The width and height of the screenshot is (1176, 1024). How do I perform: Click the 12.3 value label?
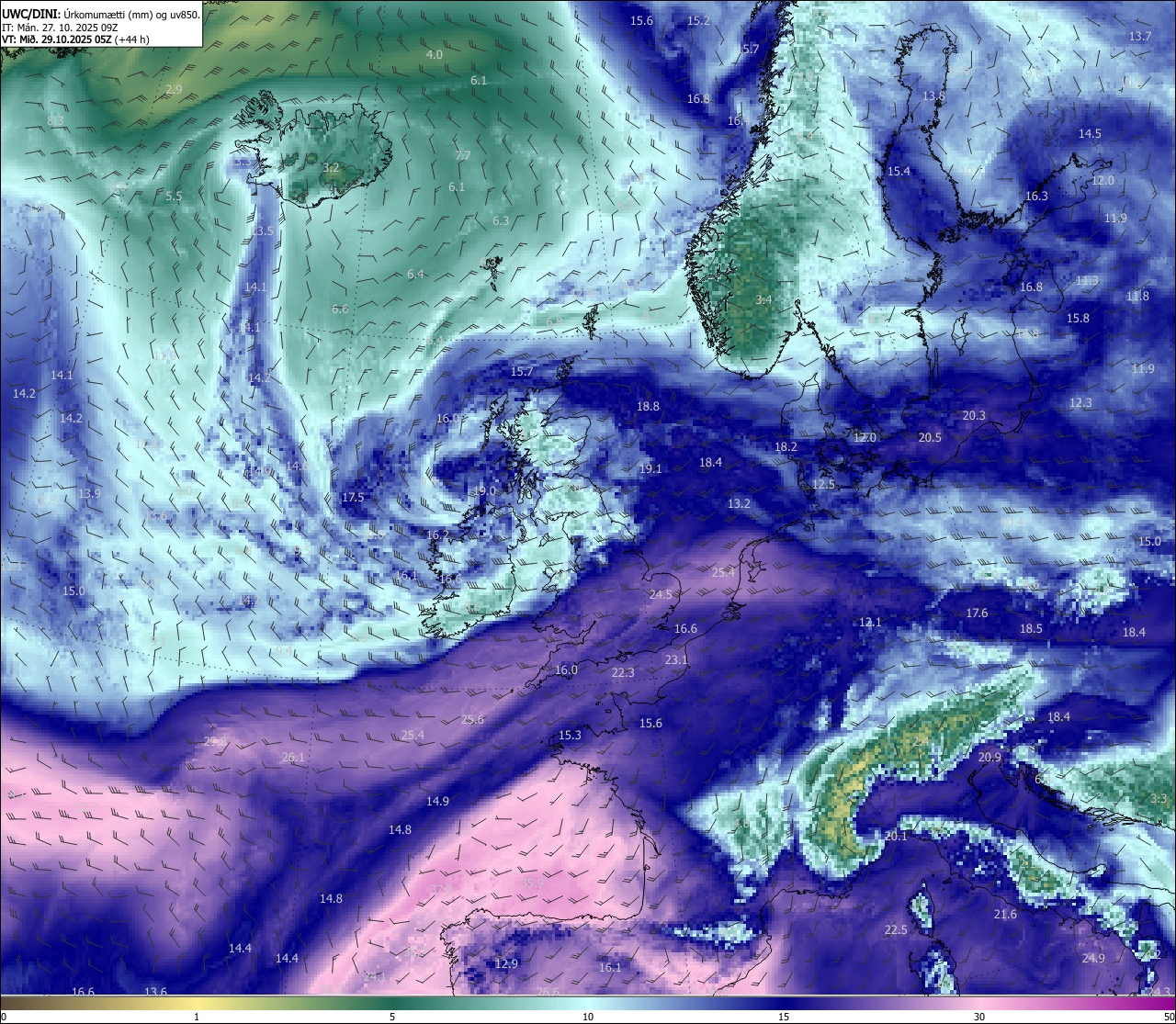point(1080,402)
